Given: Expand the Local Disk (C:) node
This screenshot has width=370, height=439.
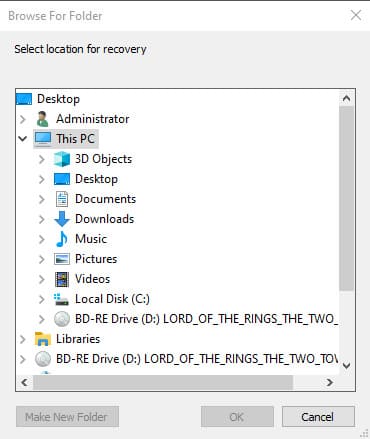Looking at the screenshot, I should (42, 299).
